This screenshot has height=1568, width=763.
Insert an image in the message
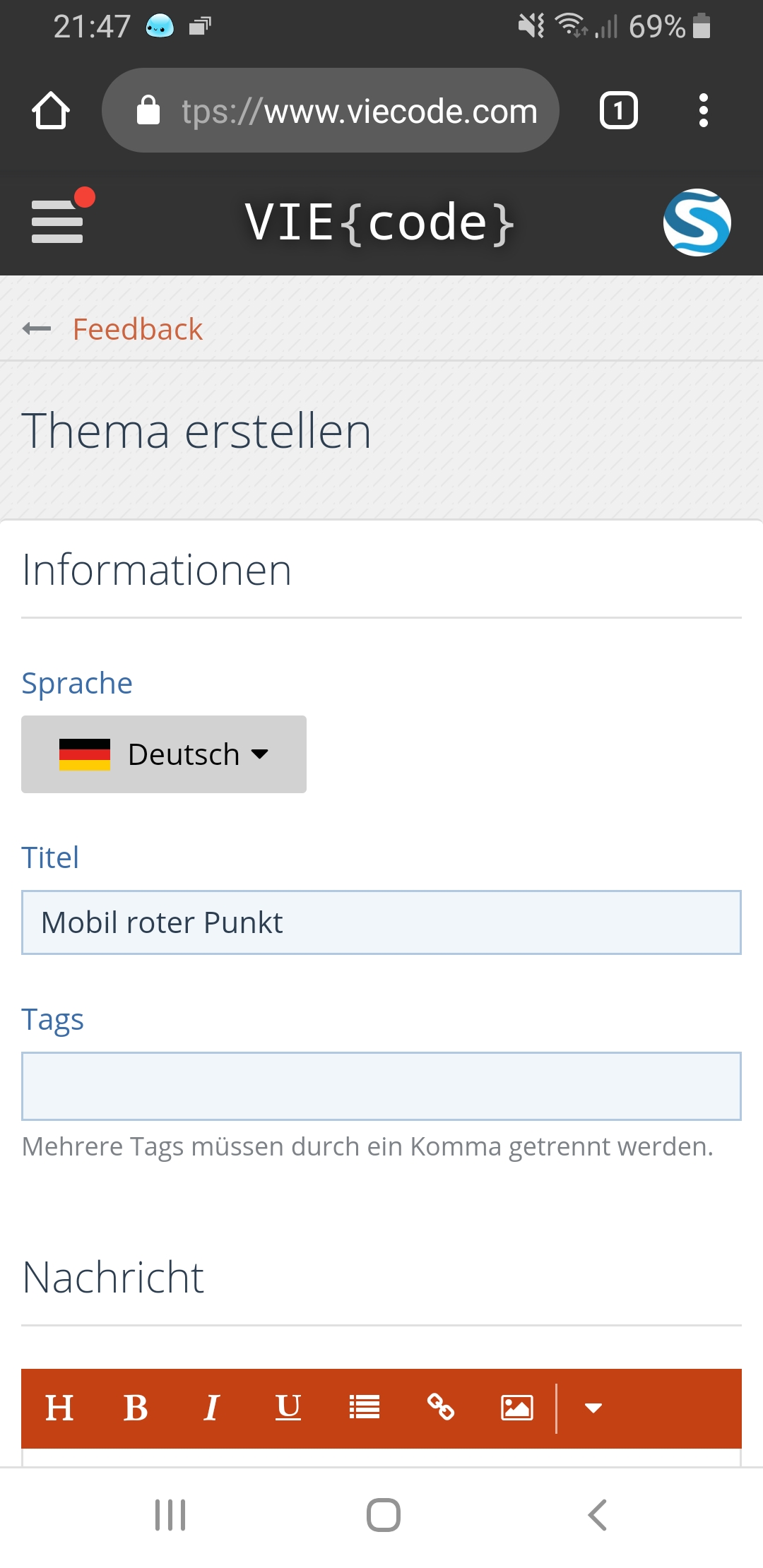pos(517,1408)
